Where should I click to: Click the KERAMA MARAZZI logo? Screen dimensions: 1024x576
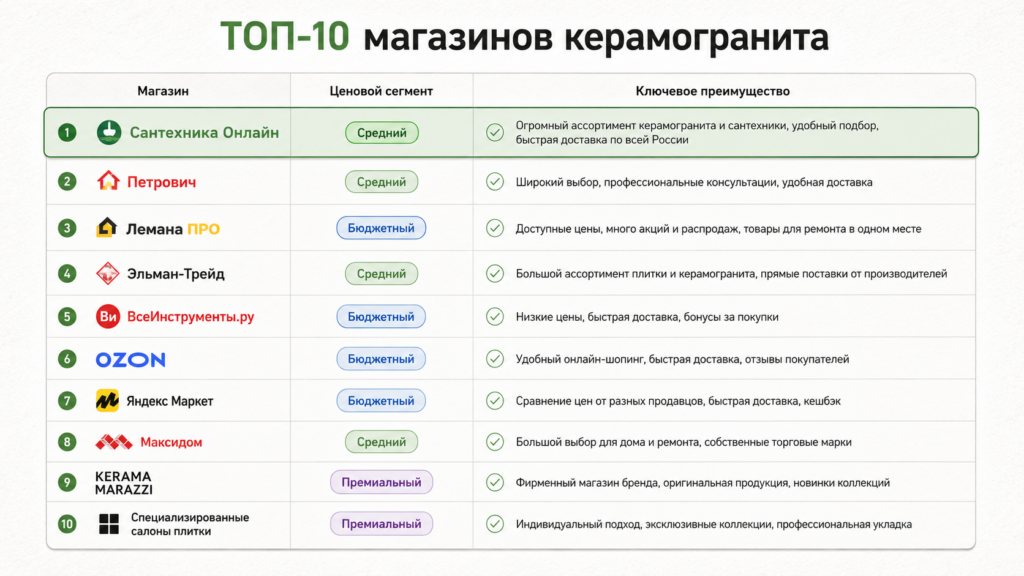(x=123, y=483)
